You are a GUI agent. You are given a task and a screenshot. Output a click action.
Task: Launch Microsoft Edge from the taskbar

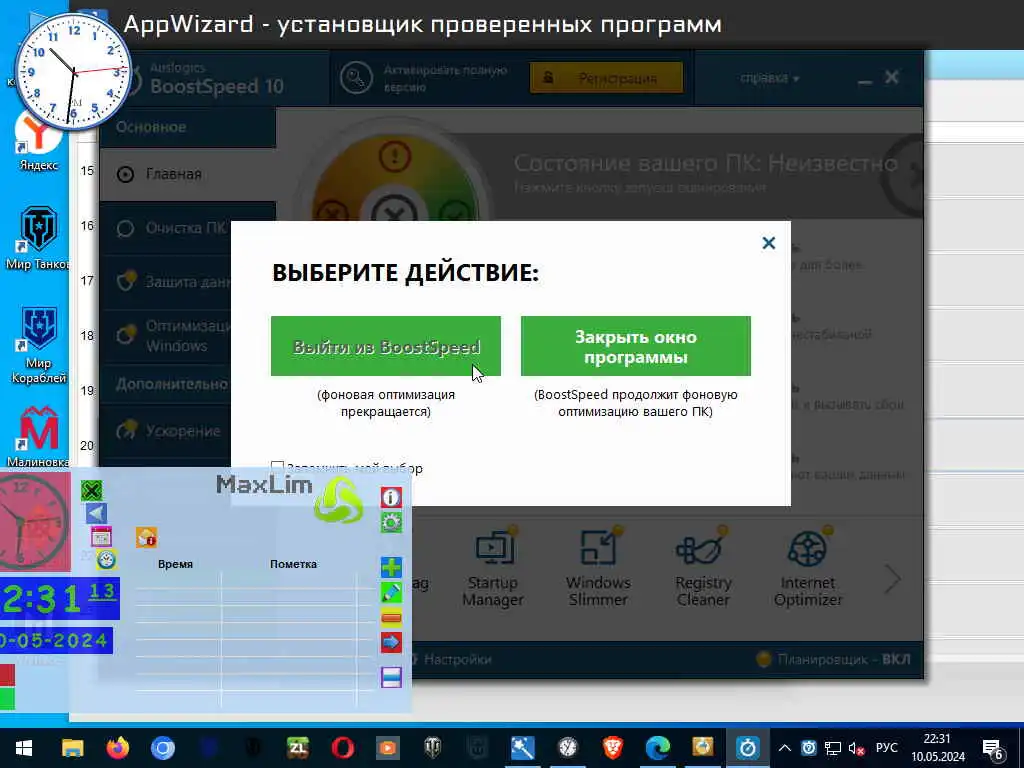coord(658,748)
